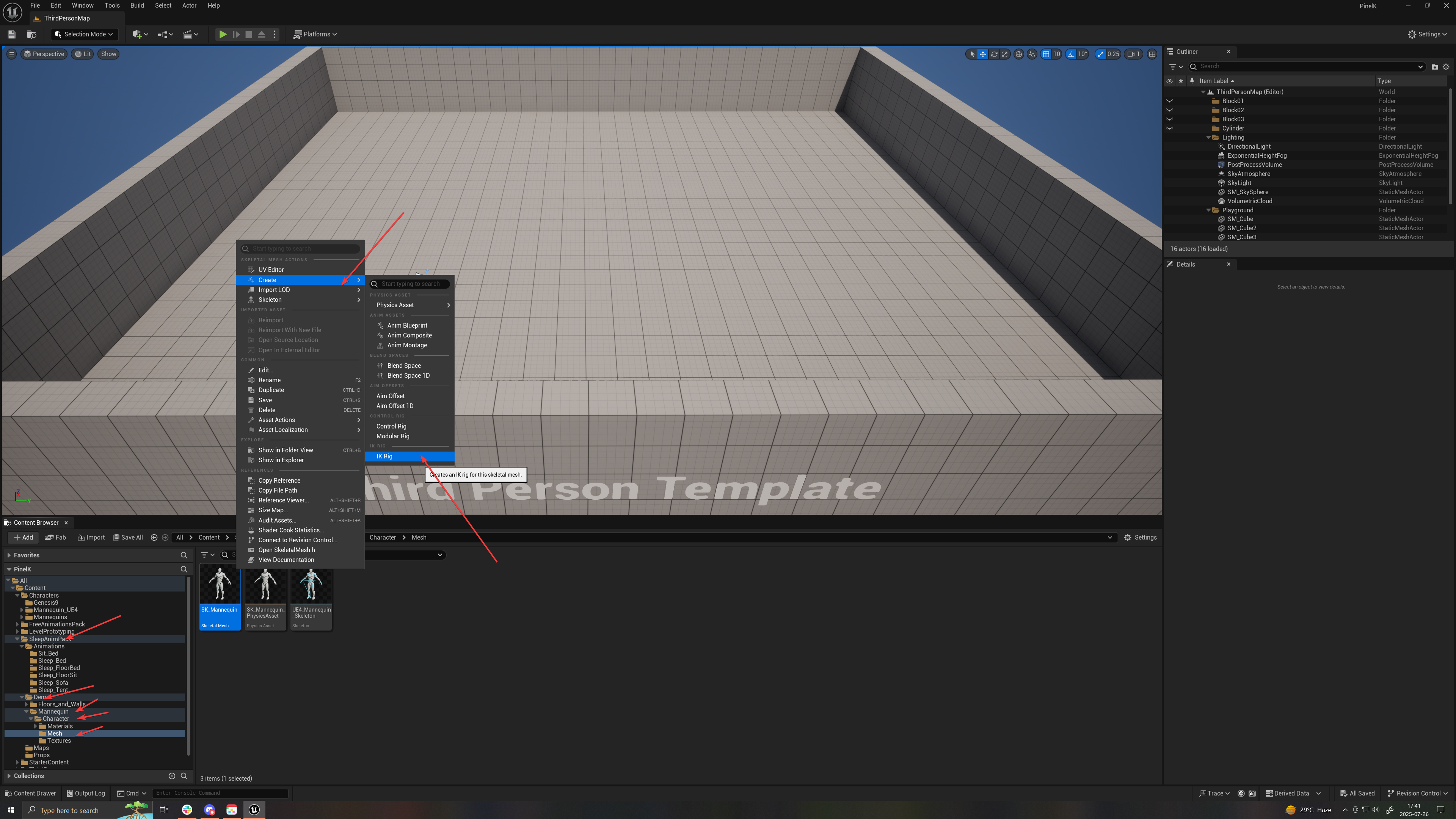Viewport: 1456px width, 819px height.
Task: Activate the Translate (move) tool
Action: [x=983, y=54]
